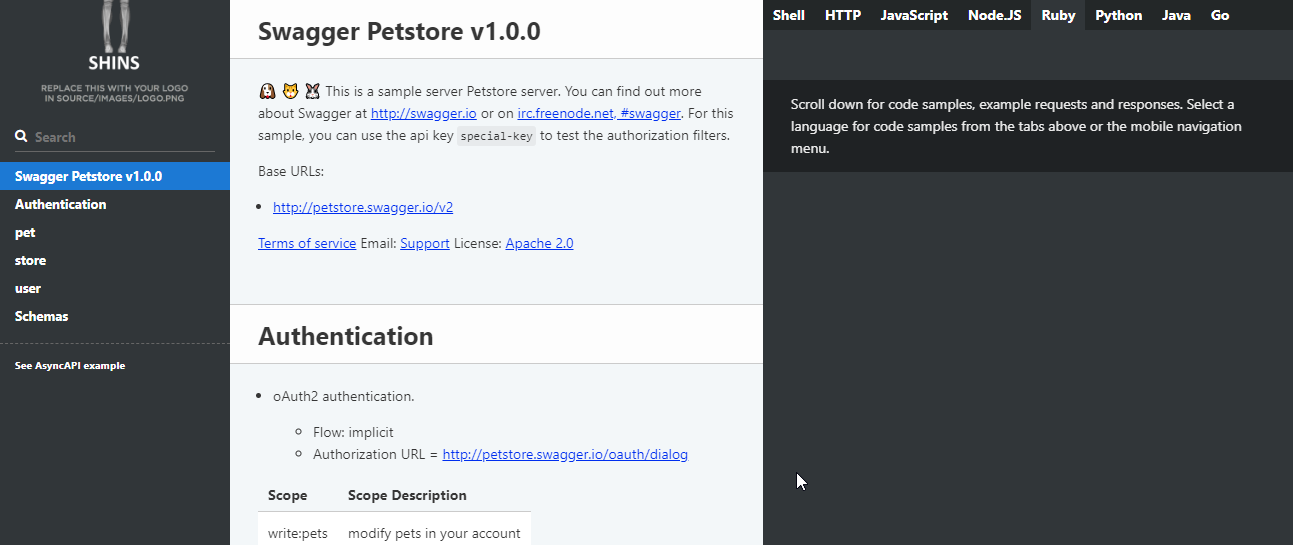Image resolution: width=1293 pixels, height=545 pixels.
Task: Switch to the JavaScript tab
Action: 914,15
